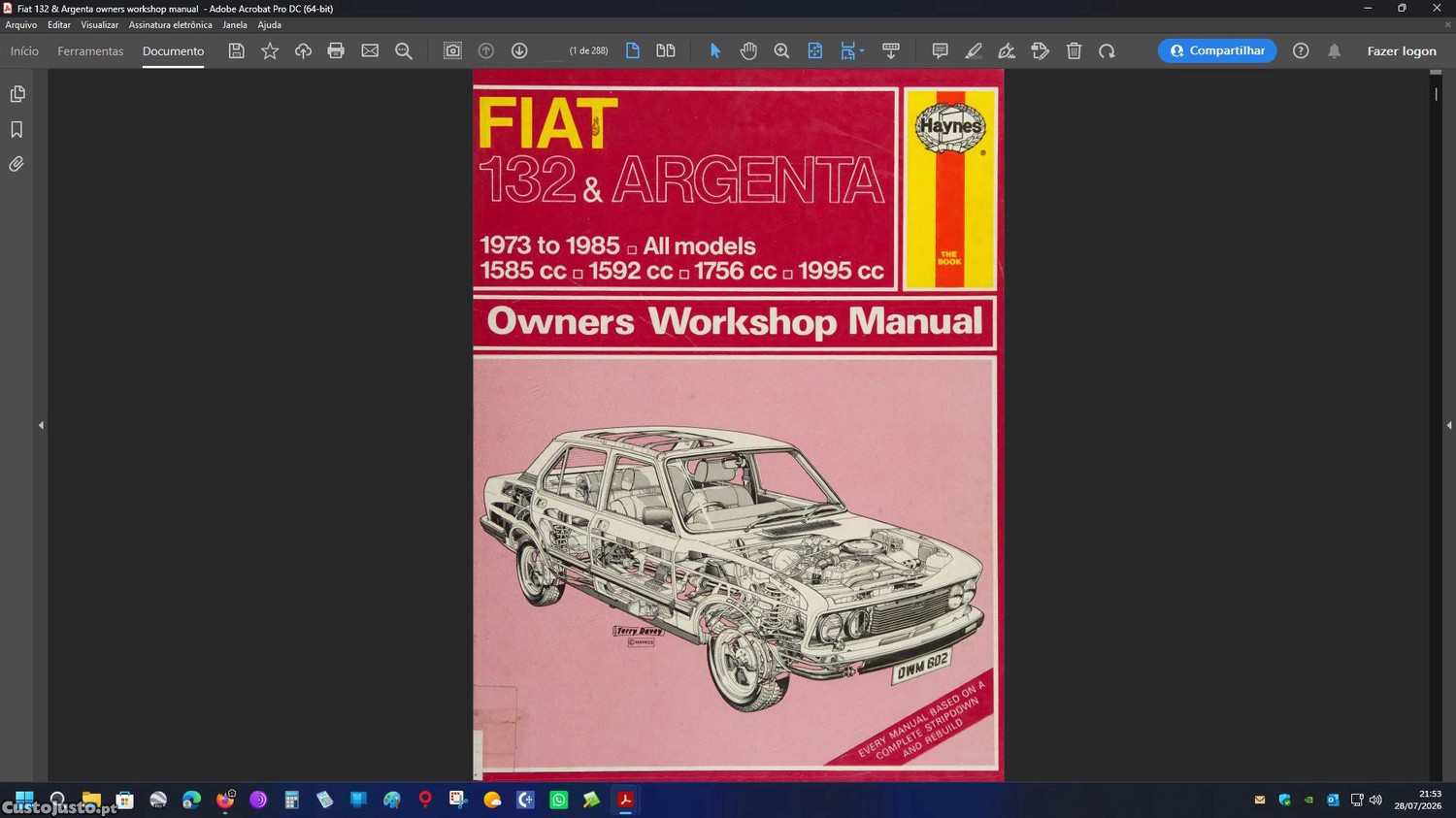The width and height of the screenshot is (1456, 818).
Task: Go to the previous page arrow
Action: coord(486,50)
